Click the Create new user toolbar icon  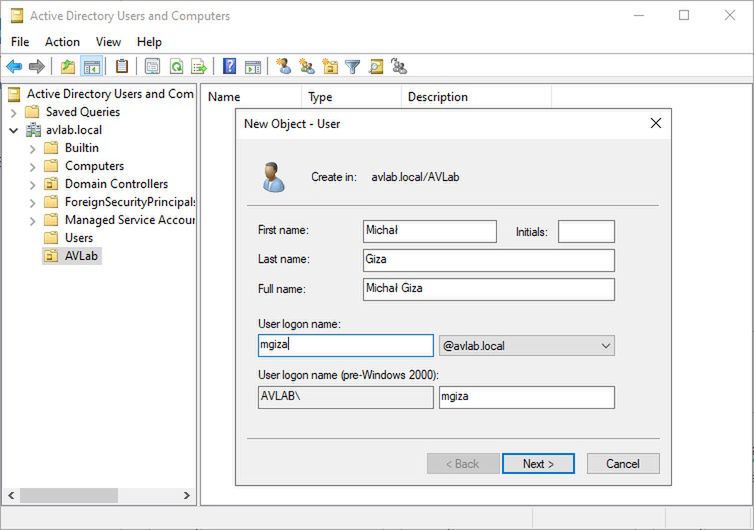284,67
